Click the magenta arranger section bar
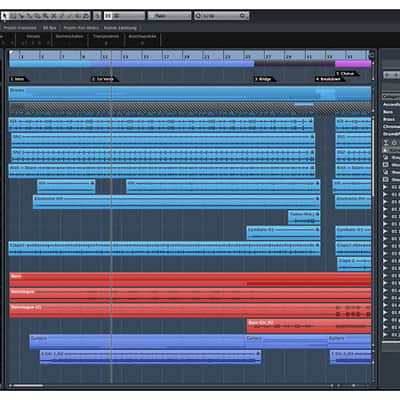Screen dimensions: 400x400 pyautogui.click(x=353, y=64)
